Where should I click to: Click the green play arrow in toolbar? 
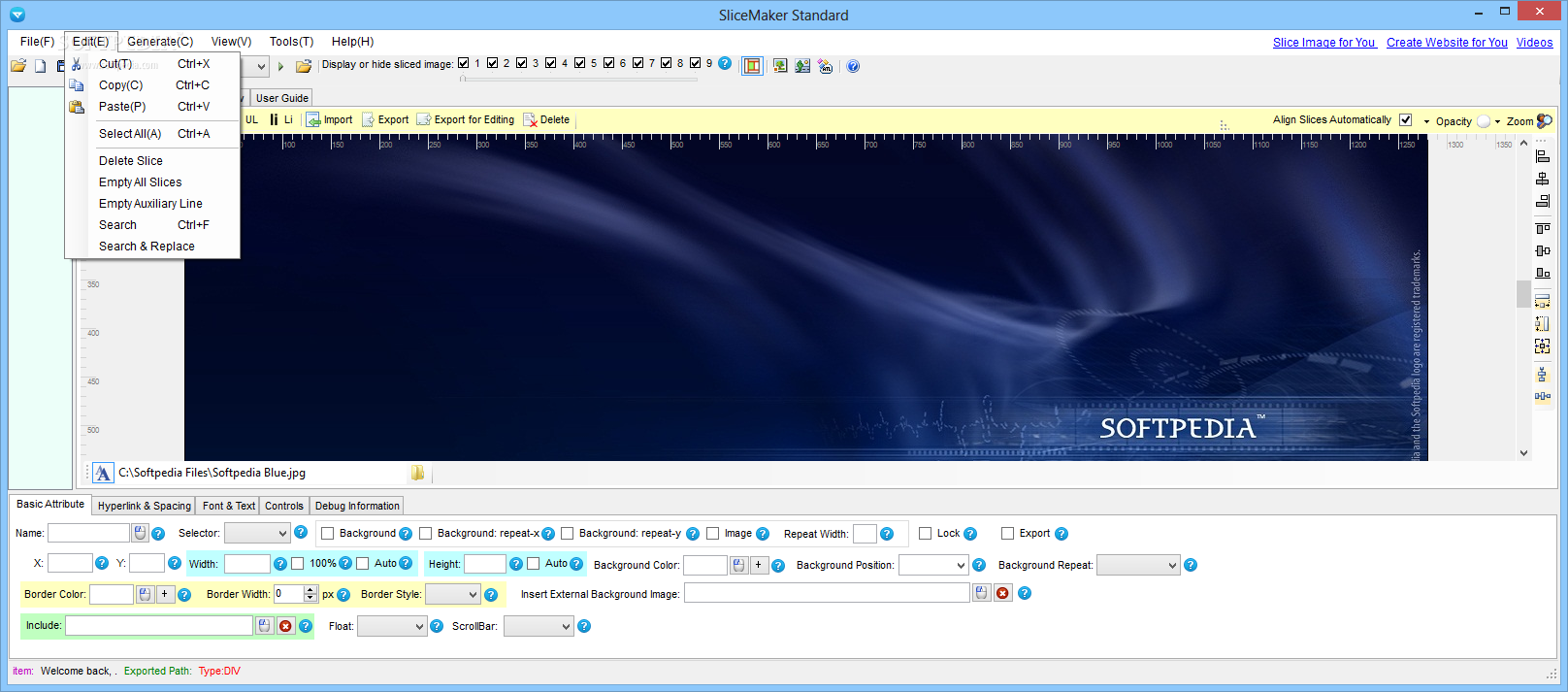280,67
